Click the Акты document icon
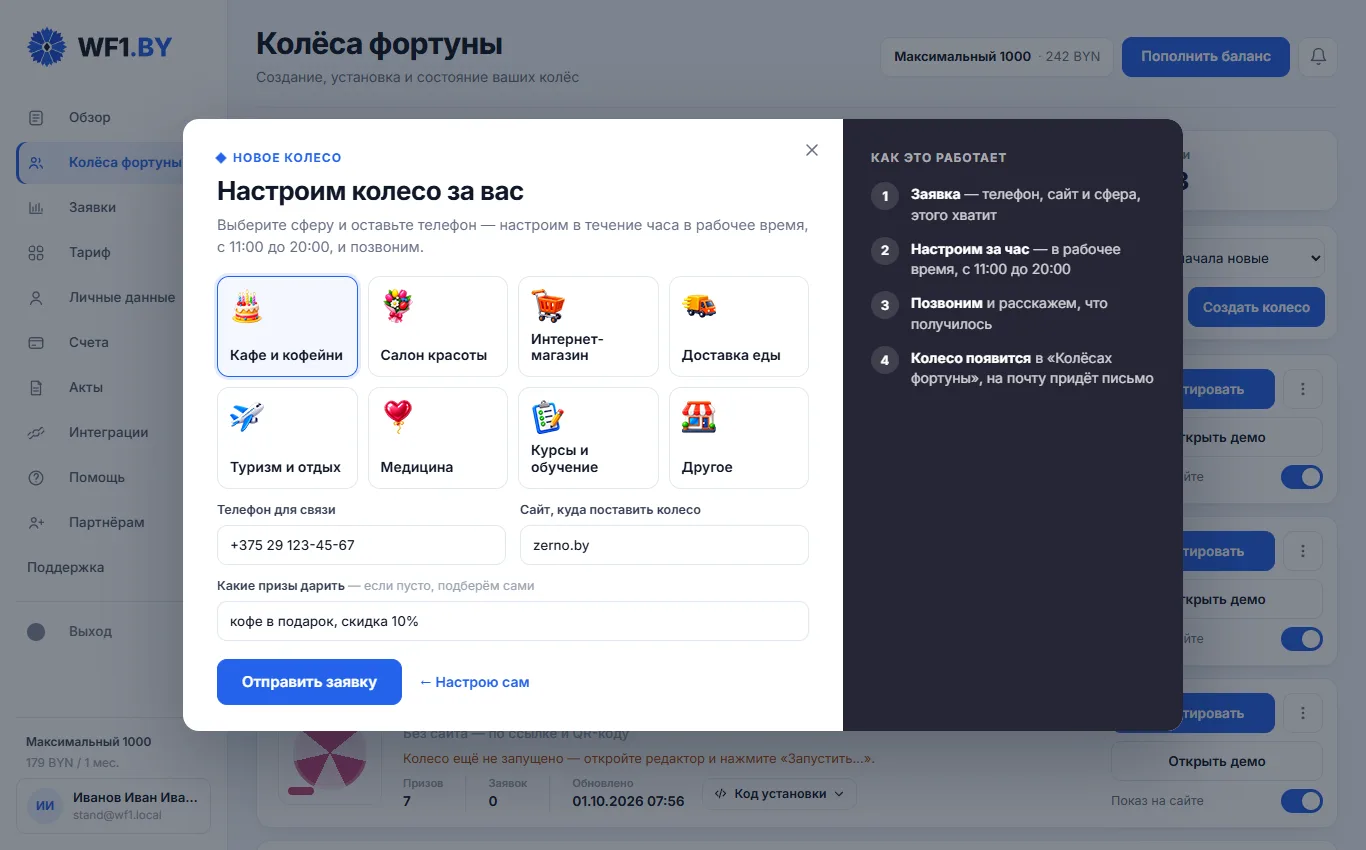The image size is (1366, 850). pyautogui.click(x=36, y=387)
